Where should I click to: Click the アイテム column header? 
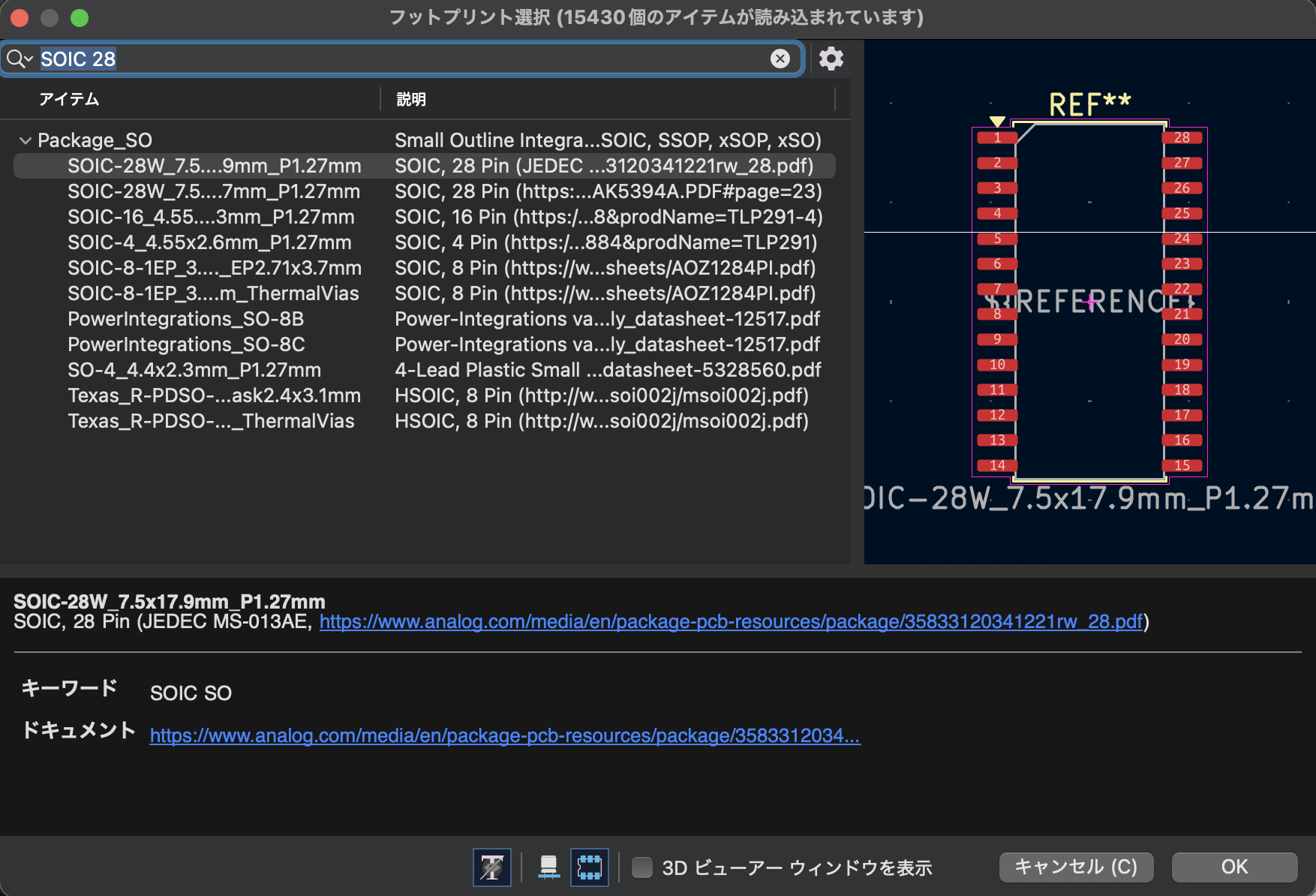[x=69, y=99]
